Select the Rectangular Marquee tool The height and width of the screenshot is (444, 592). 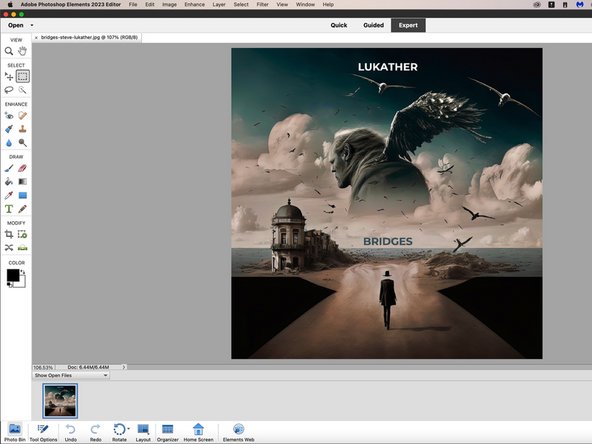[x=23, y=77]
